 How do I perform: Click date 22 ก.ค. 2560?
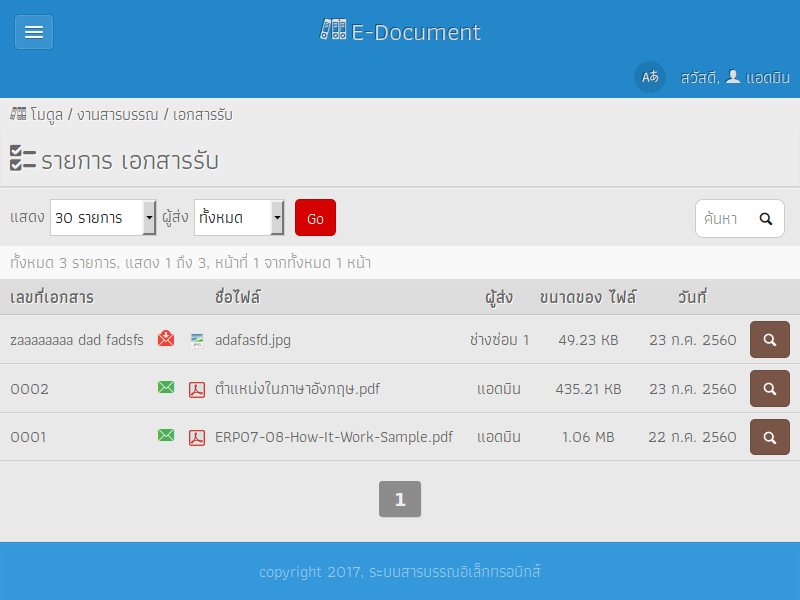tap(692, 437)
